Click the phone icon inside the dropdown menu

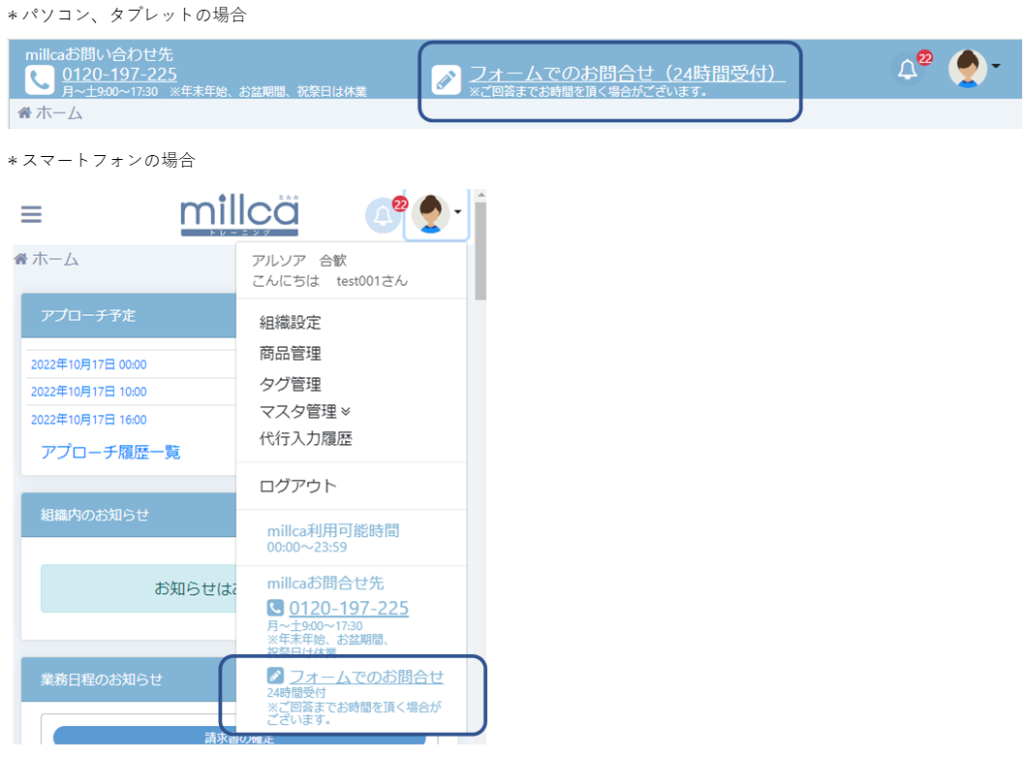[276, 608]
